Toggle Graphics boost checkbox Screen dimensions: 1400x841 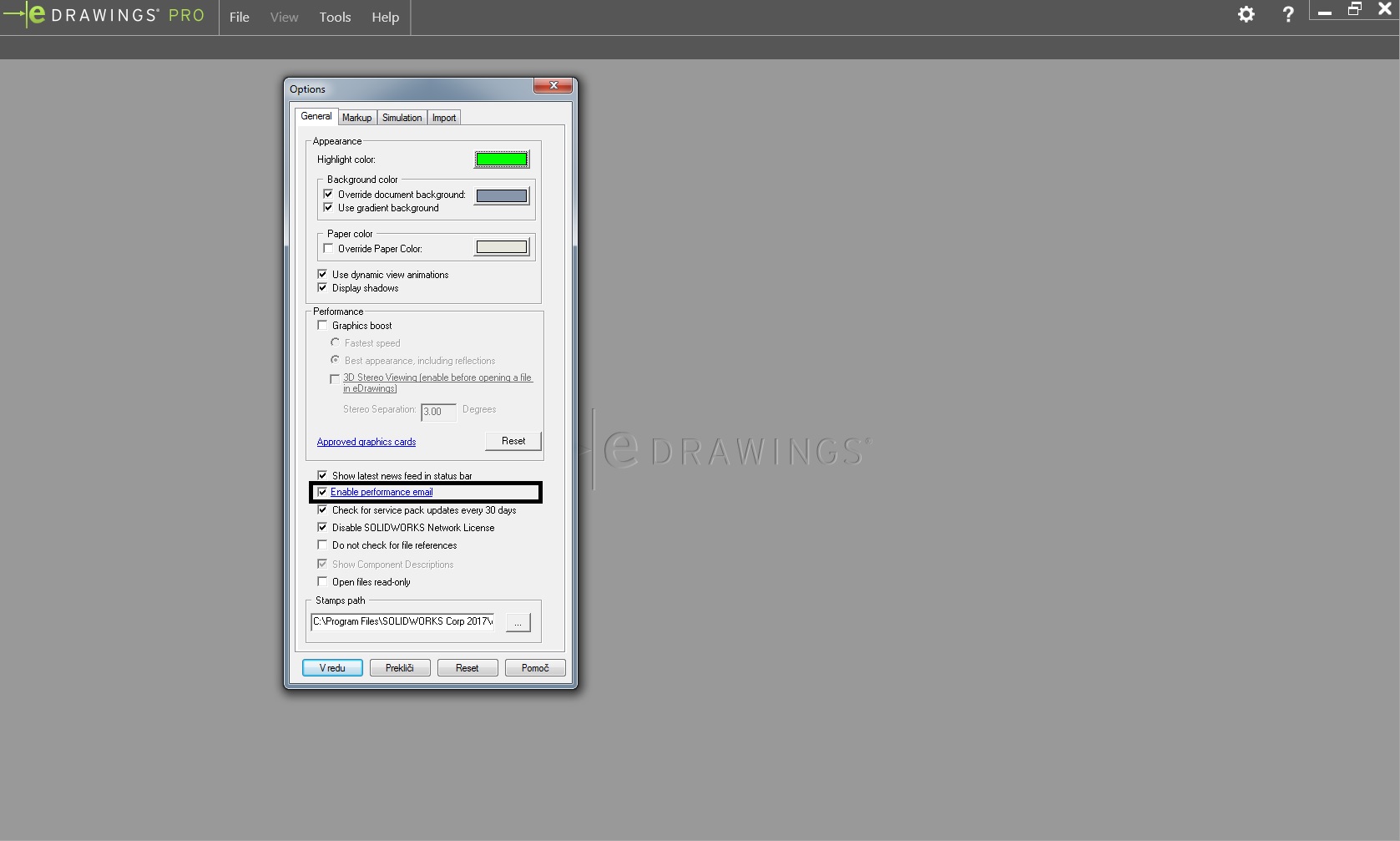point(323,326)
